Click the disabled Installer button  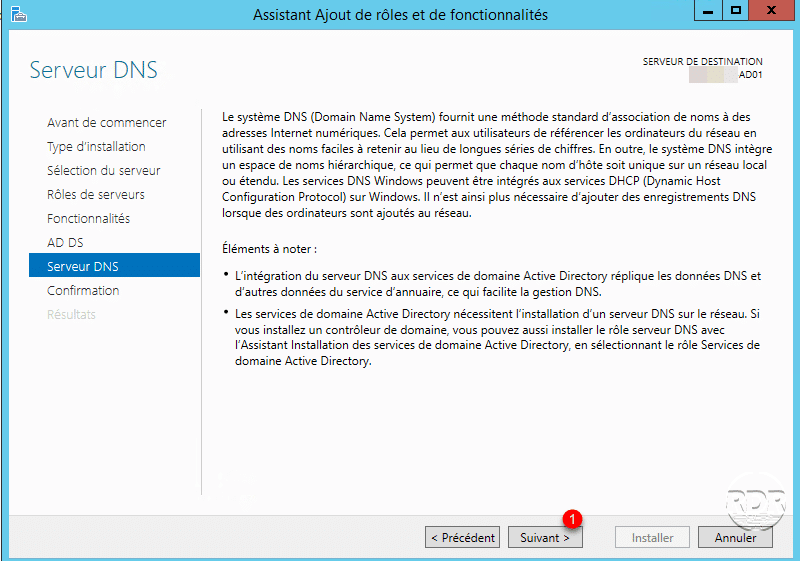[x=653, y=538]
